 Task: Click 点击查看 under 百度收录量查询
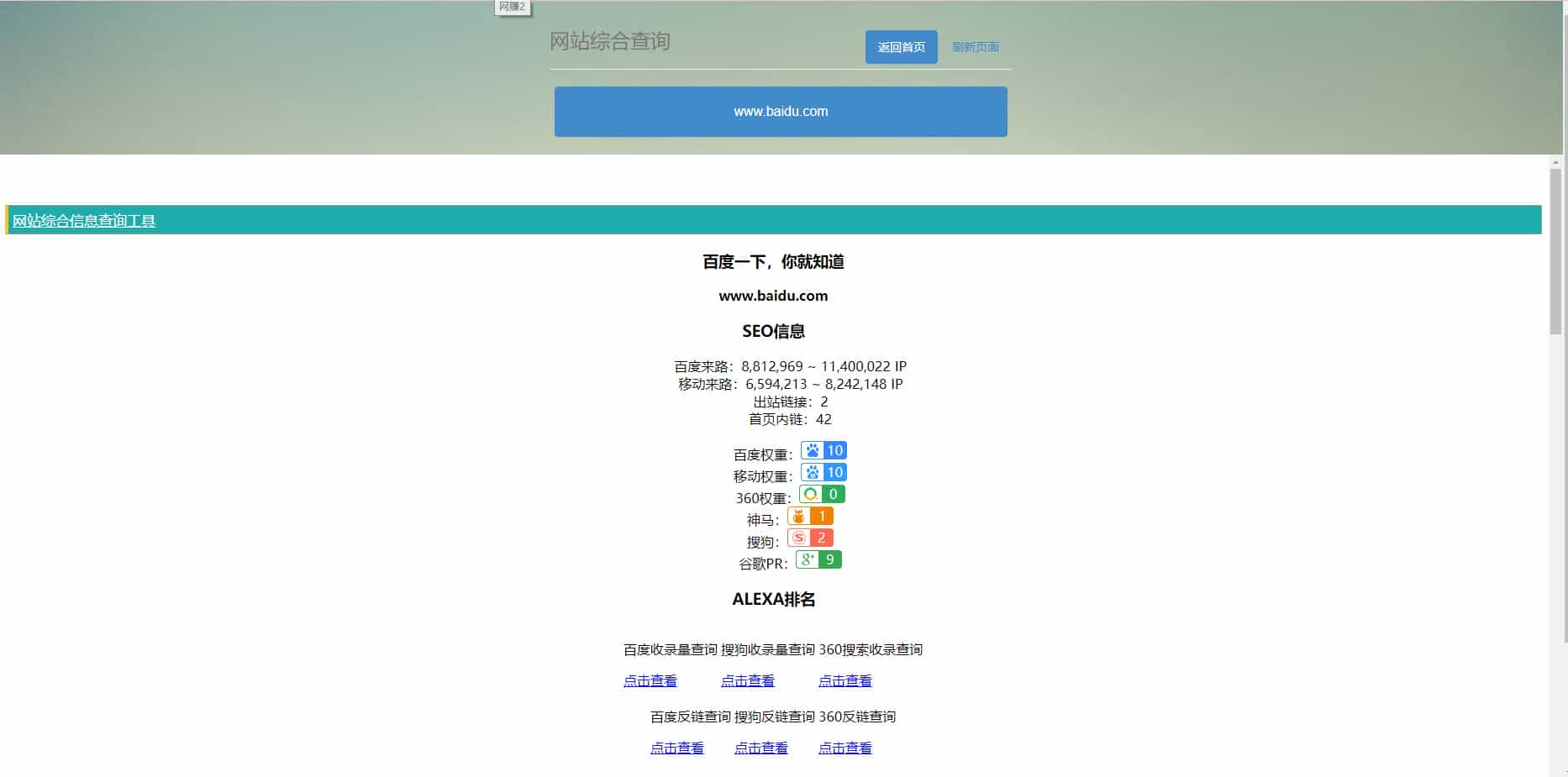click(650, 680)
